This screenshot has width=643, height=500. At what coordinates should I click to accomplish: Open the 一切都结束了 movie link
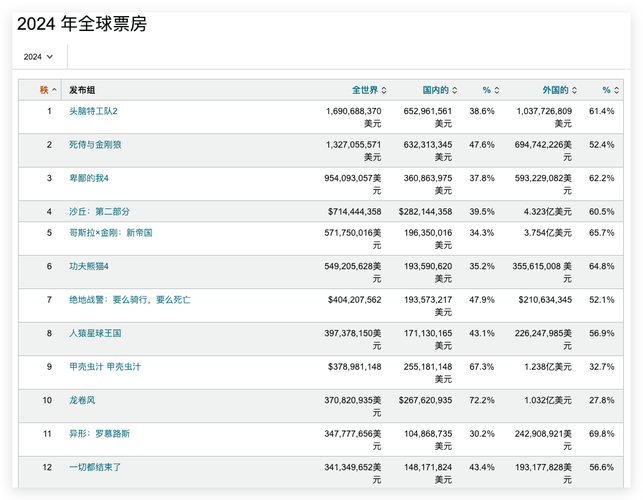point(95,467)
